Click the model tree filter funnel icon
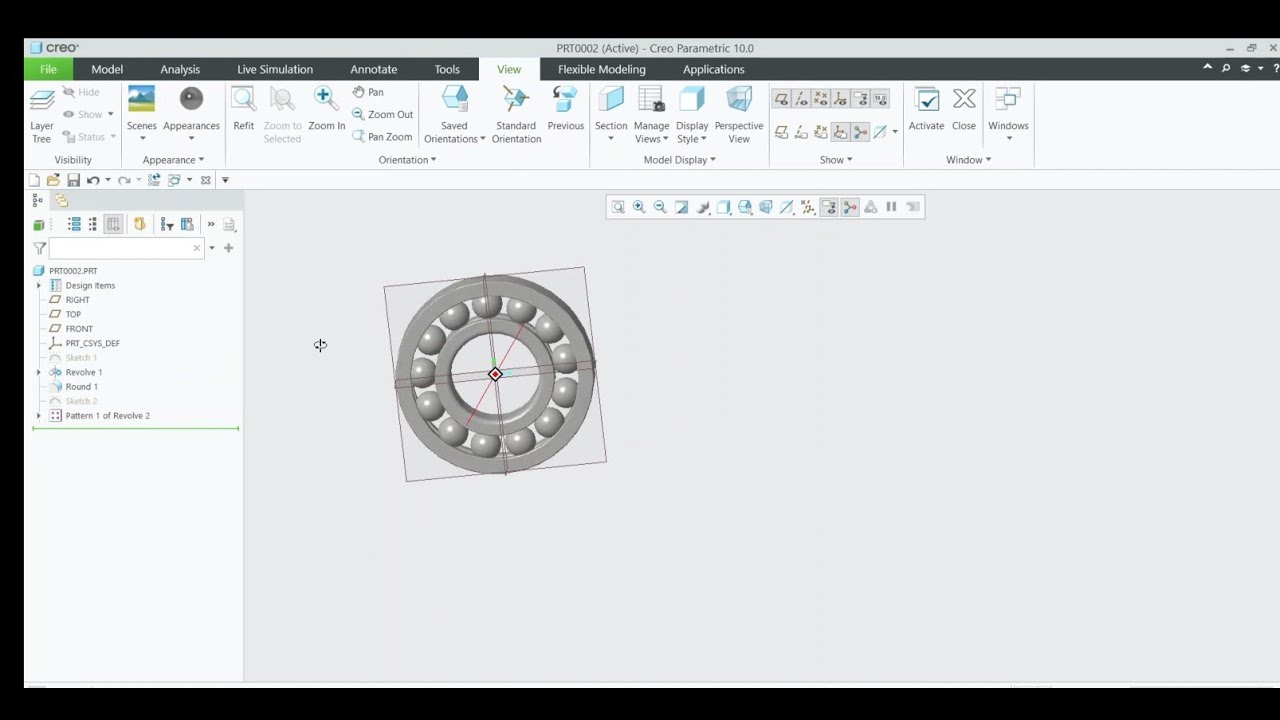Viewport: 1280px width, 720px height. [39, 248]
